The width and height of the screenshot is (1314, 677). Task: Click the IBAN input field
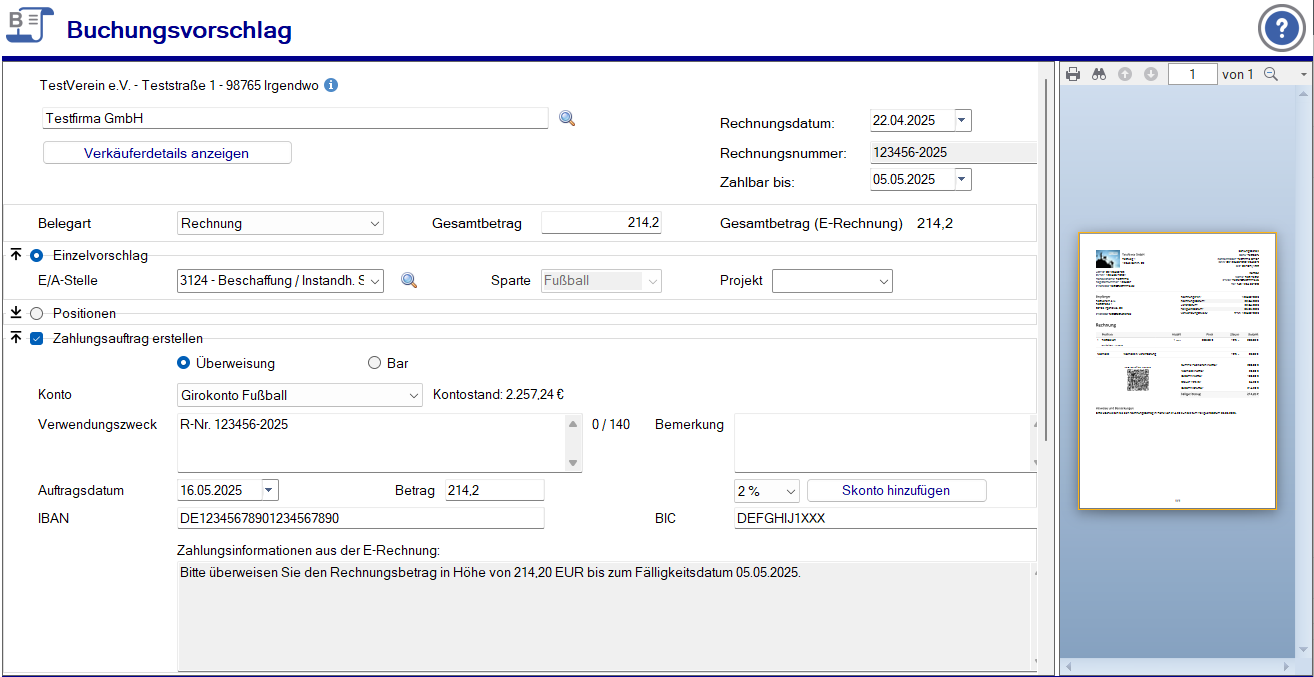[360, 518]
